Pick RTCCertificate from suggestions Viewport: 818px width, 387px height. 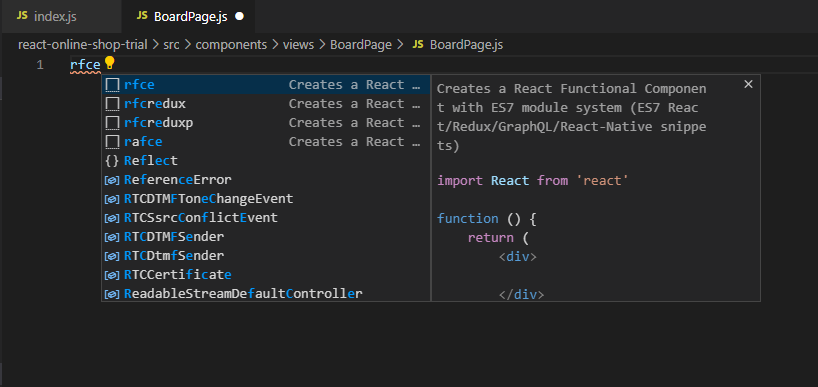pos(266,274)
